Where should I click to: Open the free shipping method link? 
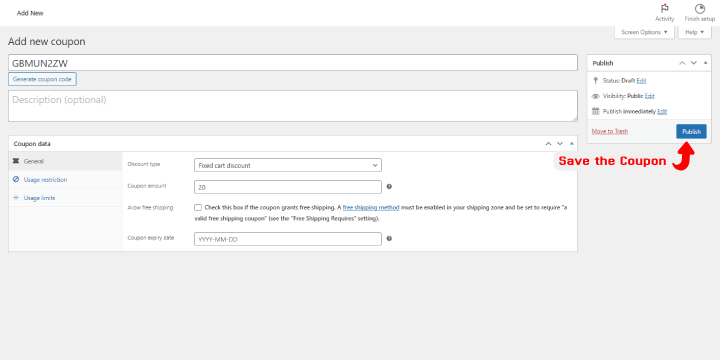coord(371,208)
